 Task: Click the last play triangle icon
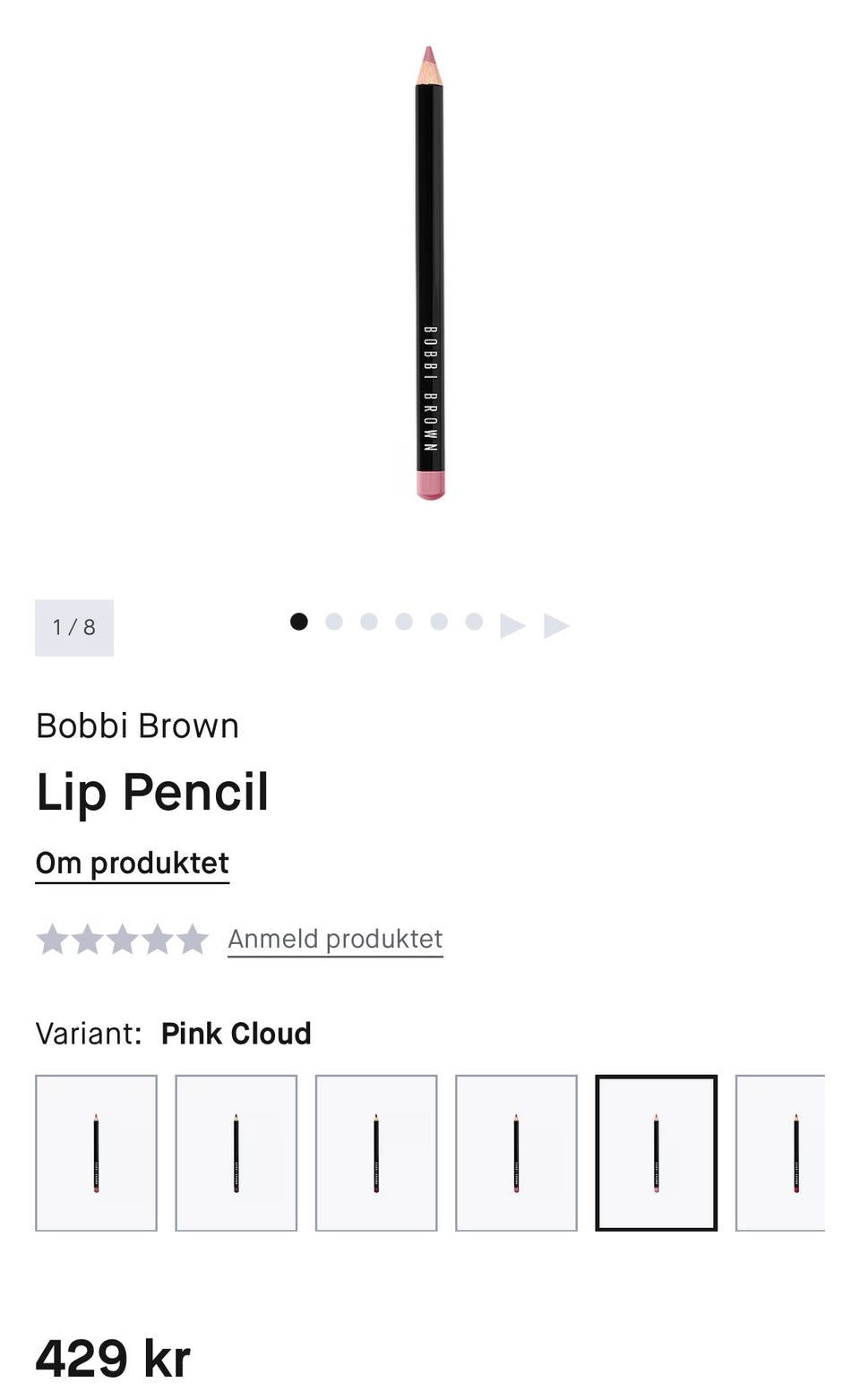[x=556, y=625]
